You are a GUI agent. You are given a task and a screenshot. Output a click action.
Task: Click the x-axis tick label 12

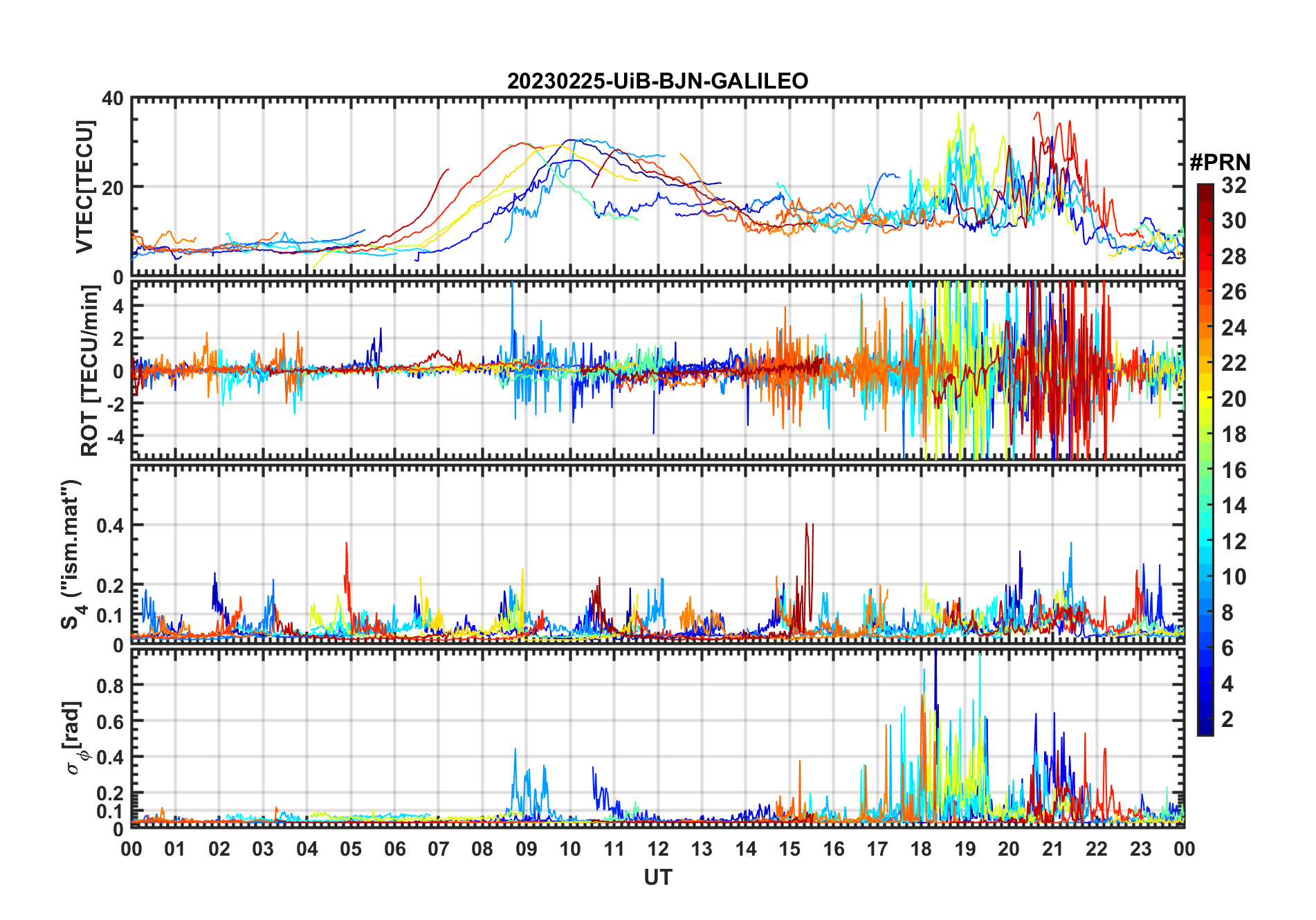coord(657,849)
